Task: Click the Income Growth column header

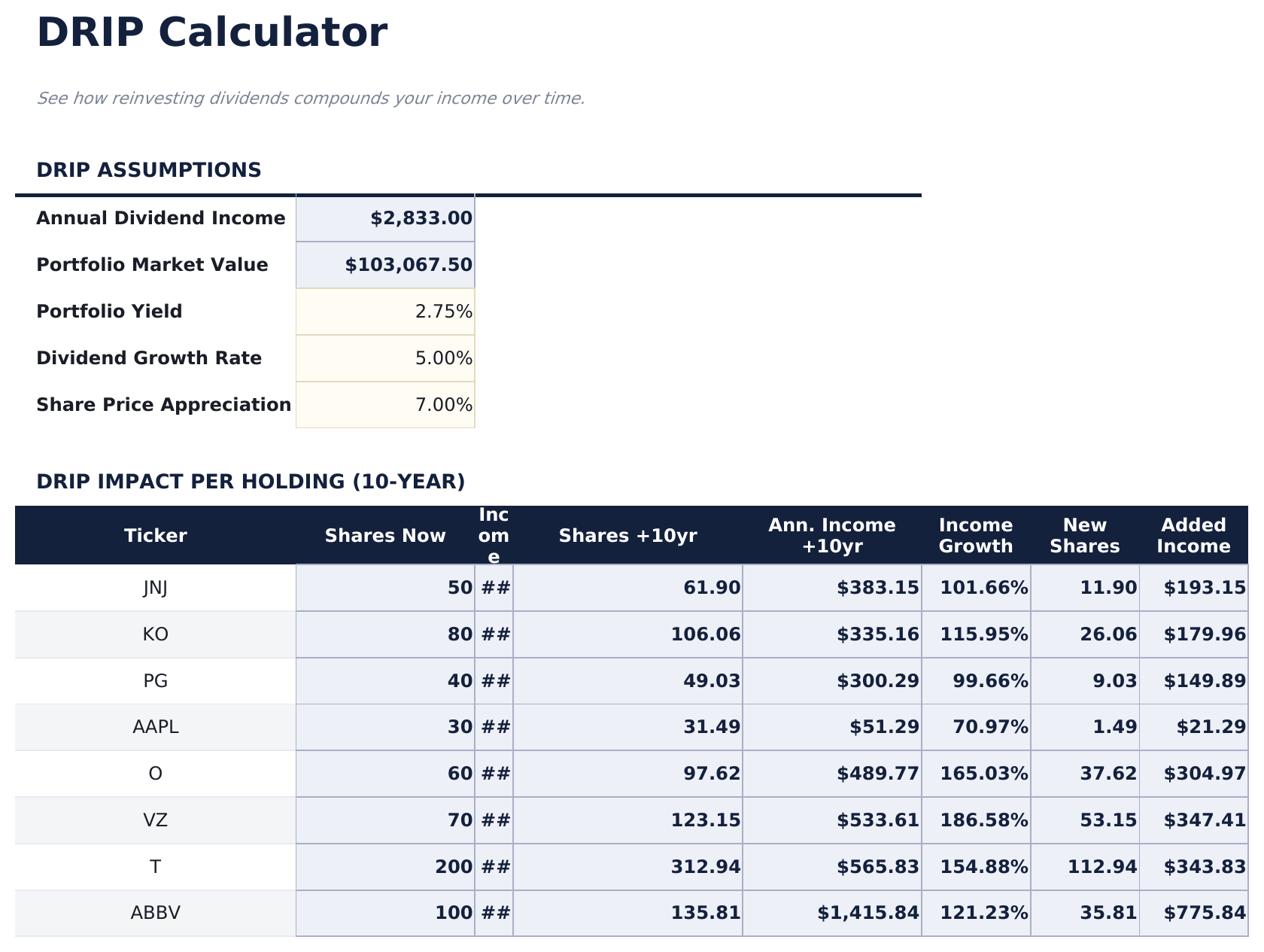Action: (975, 535)
